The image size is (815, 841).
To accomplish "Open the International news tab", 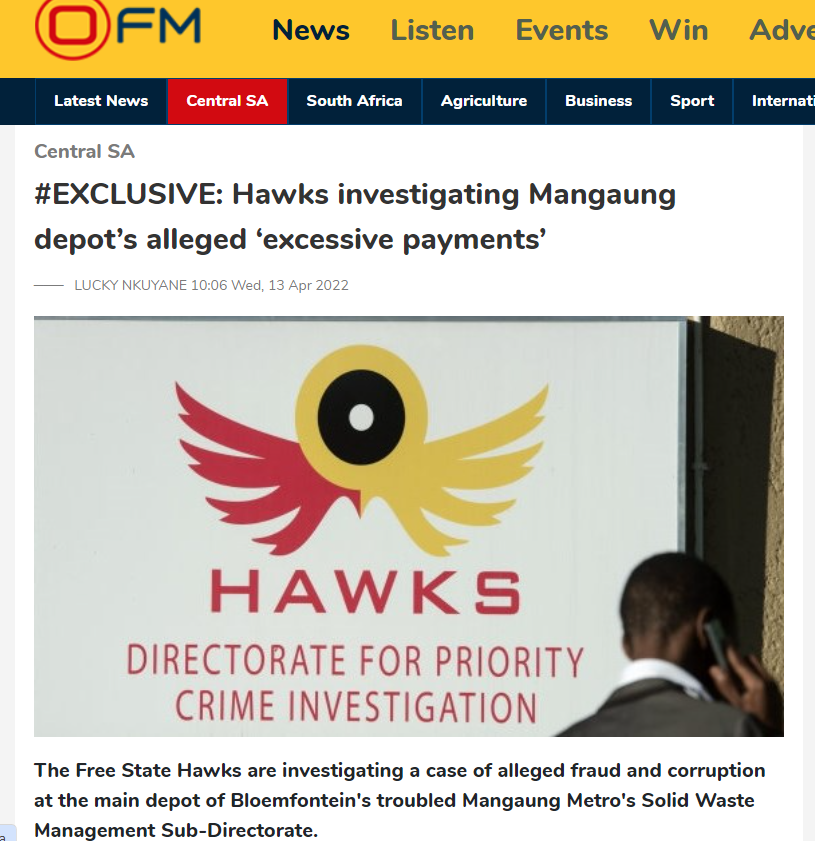I will [x=775, y=101].
